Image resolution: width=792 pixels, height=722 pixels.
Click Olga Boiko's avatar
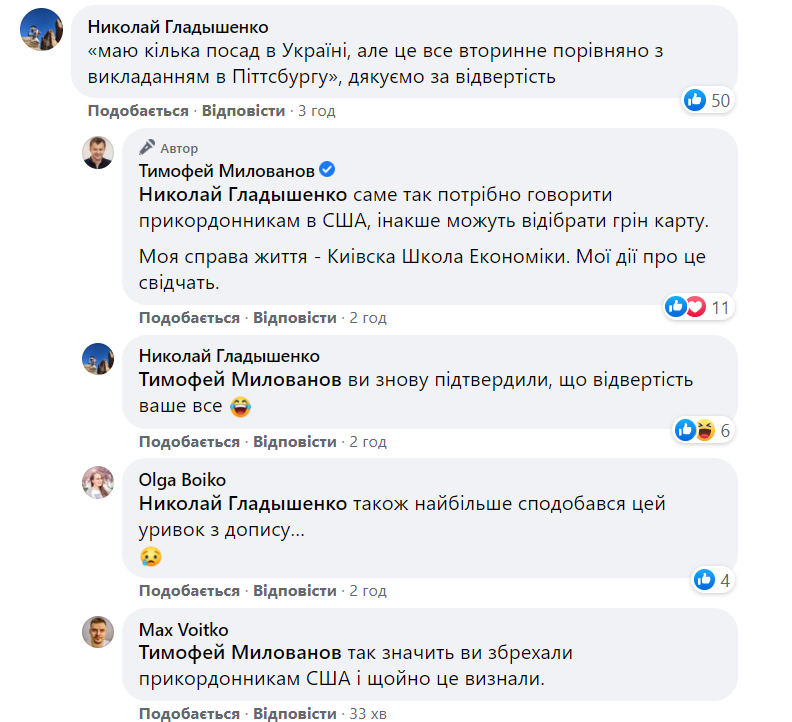[x=97, y=482]
